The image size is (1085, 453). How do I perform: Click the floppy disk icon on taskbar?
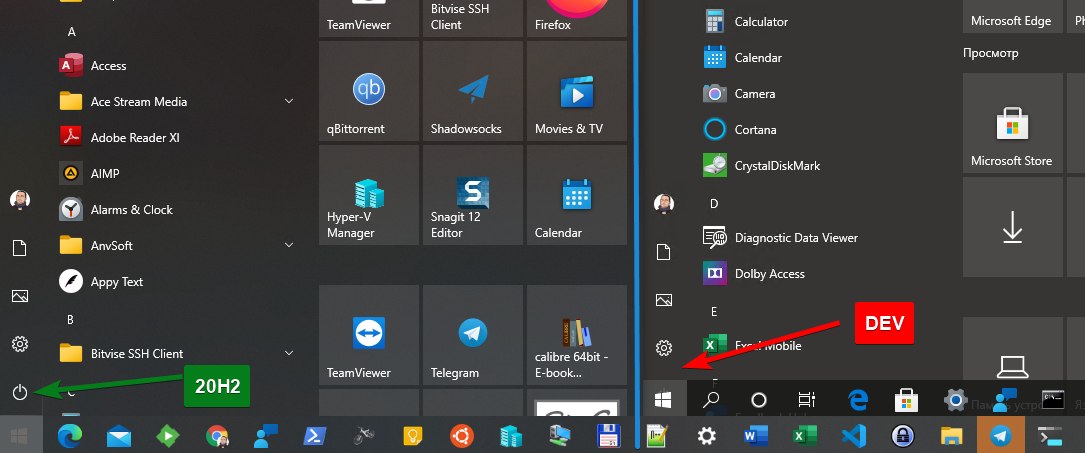point(608,435)
